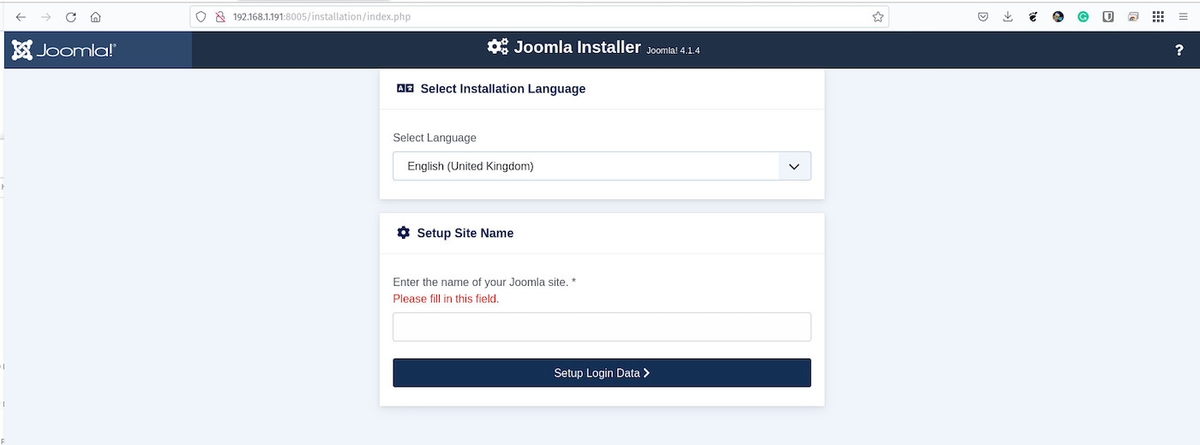Click the language icon beside Select Installation Language
This screenshot has height=445, width=1200.
coord(404,88)
